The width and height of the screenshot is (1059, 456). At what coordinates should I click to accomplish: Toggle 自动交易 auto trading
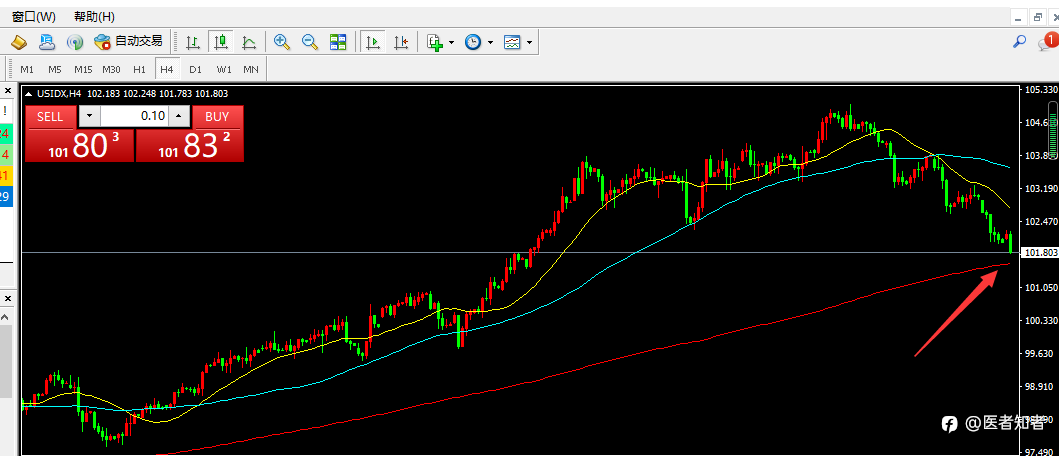click(x=128, y=42)
